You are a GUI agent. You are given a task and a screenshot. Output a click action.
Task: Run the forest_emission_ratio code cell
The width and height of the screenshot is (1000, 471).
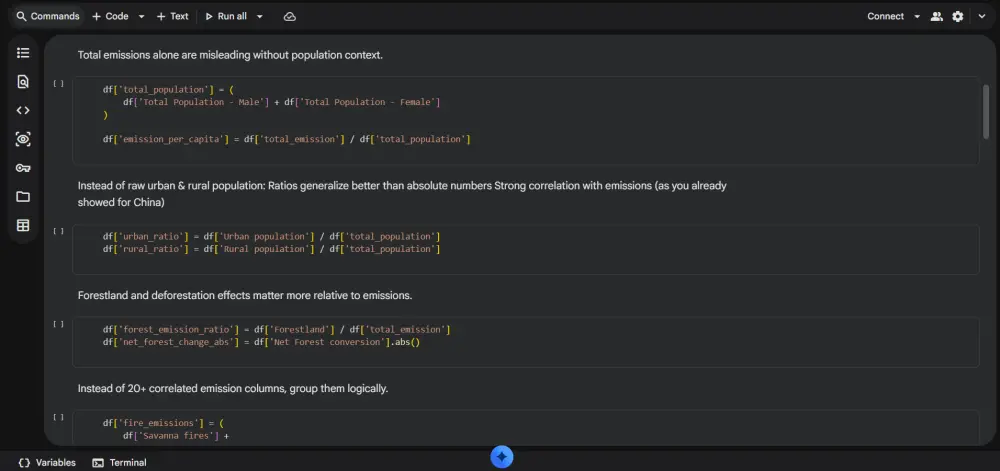click(x=59, y=324)
